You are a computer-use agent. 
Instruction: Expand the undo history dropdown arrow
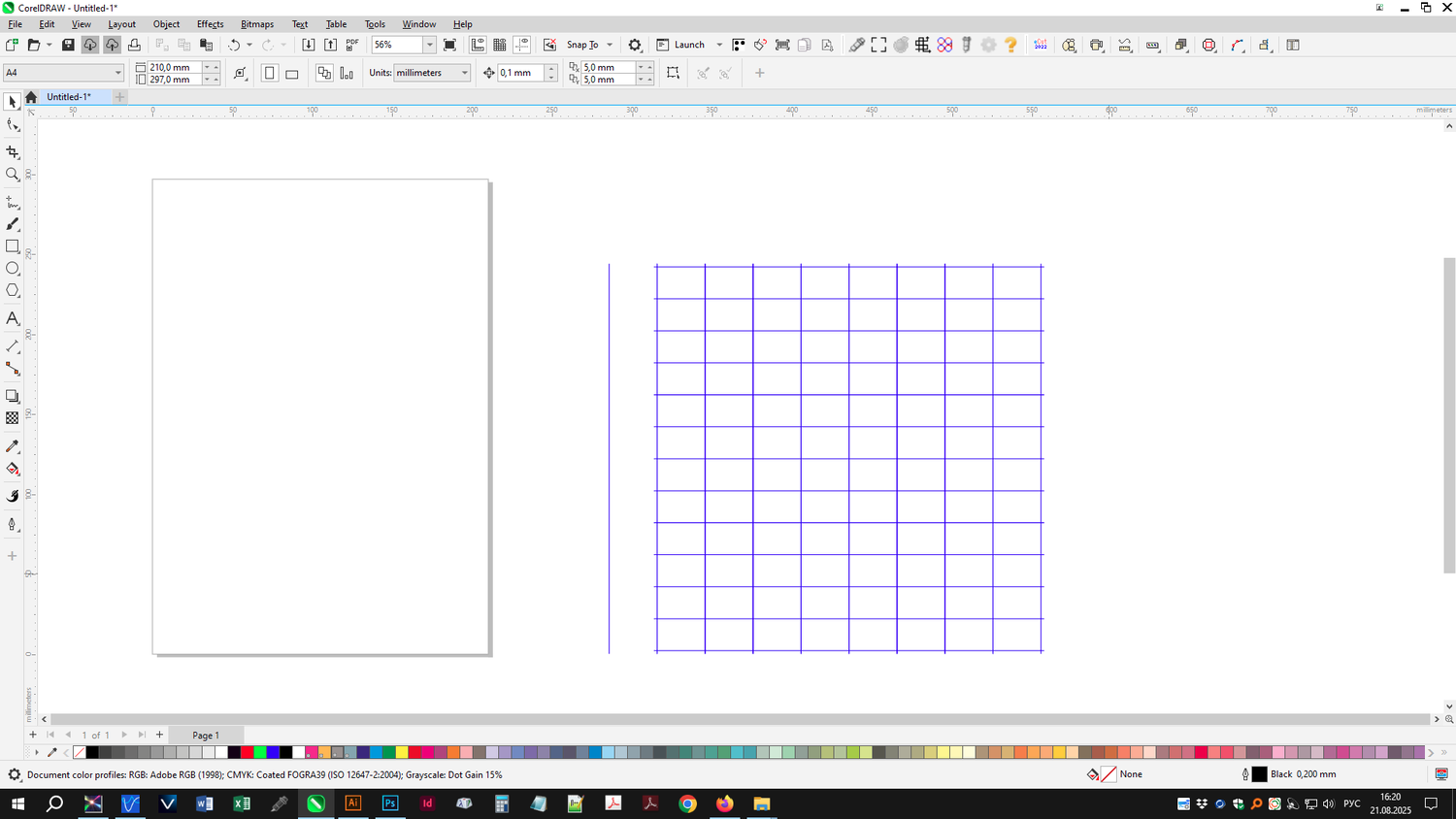point(249,45)
